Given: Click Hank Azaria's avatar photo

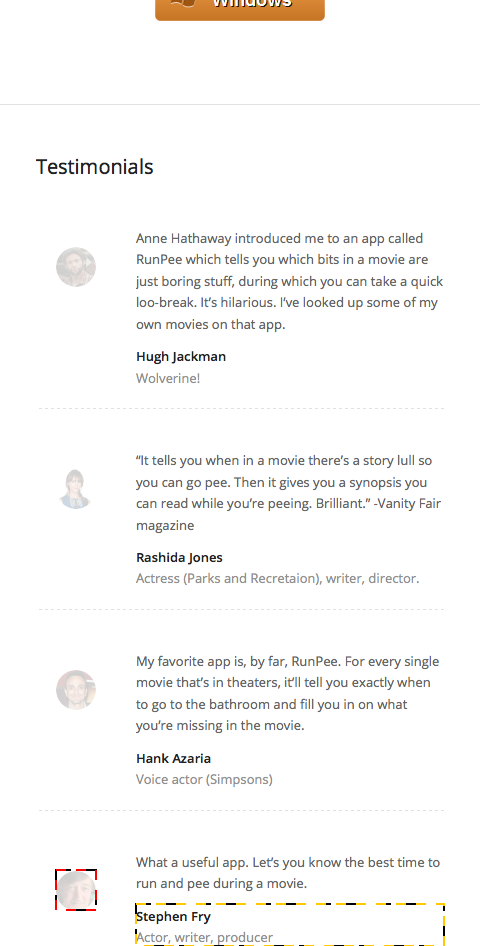Looking at the screenshot, I should pos(76,690).
